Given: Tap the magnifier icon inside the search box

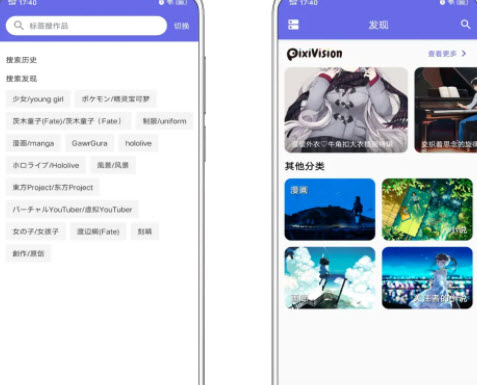Looking at the screenshot, I should pos(19,25).
